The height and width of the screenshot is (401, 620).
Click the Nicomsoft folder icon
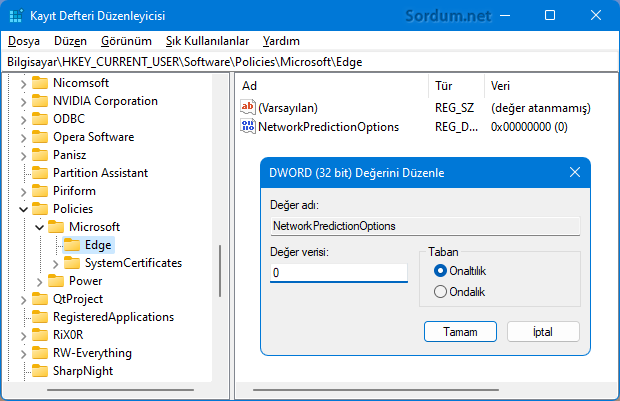40,83
